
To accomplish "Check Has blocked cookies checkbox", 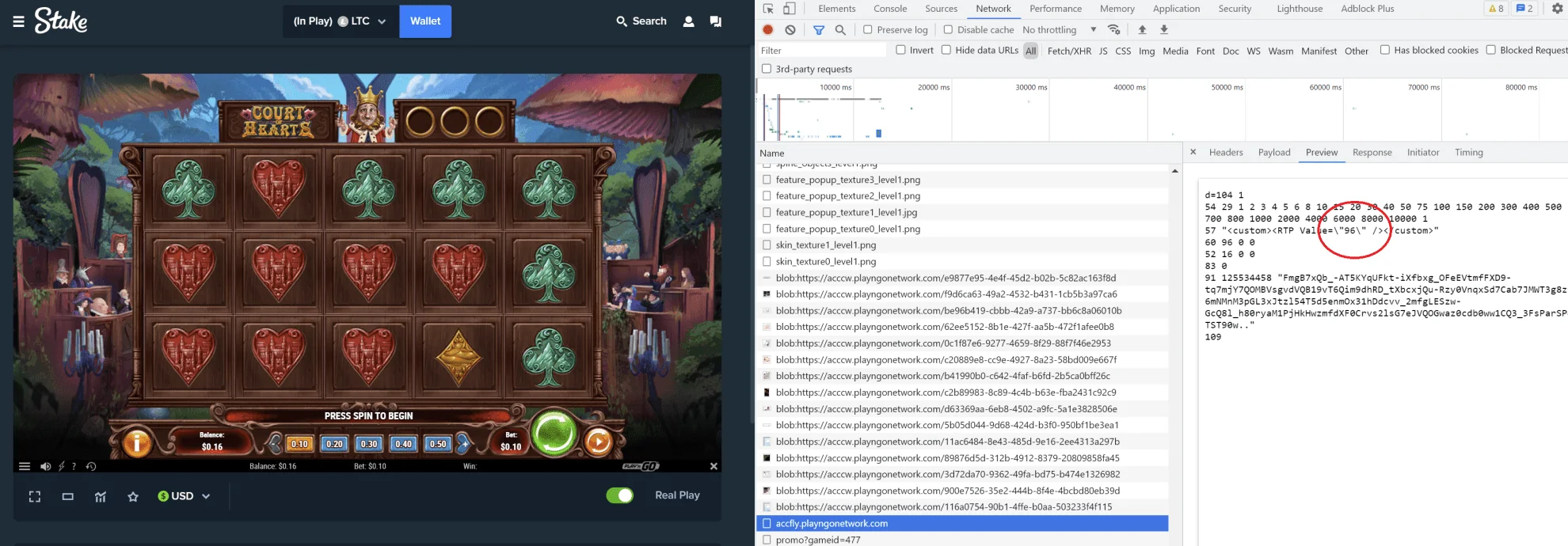I will pyautogui.click(x=1385, y=50).
